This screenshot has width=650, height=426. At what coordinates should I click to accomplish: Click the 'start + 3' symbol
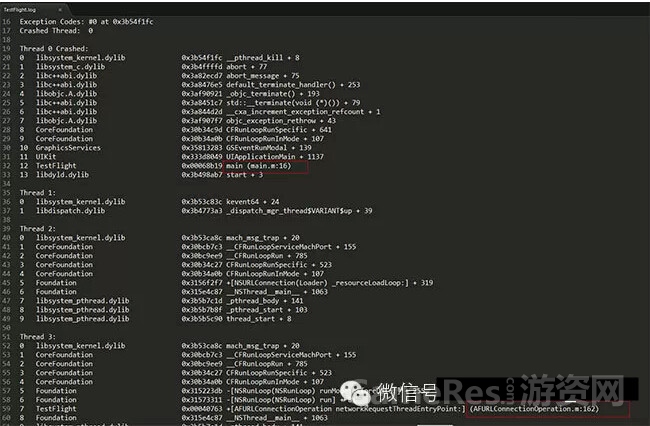click(245, 175)
